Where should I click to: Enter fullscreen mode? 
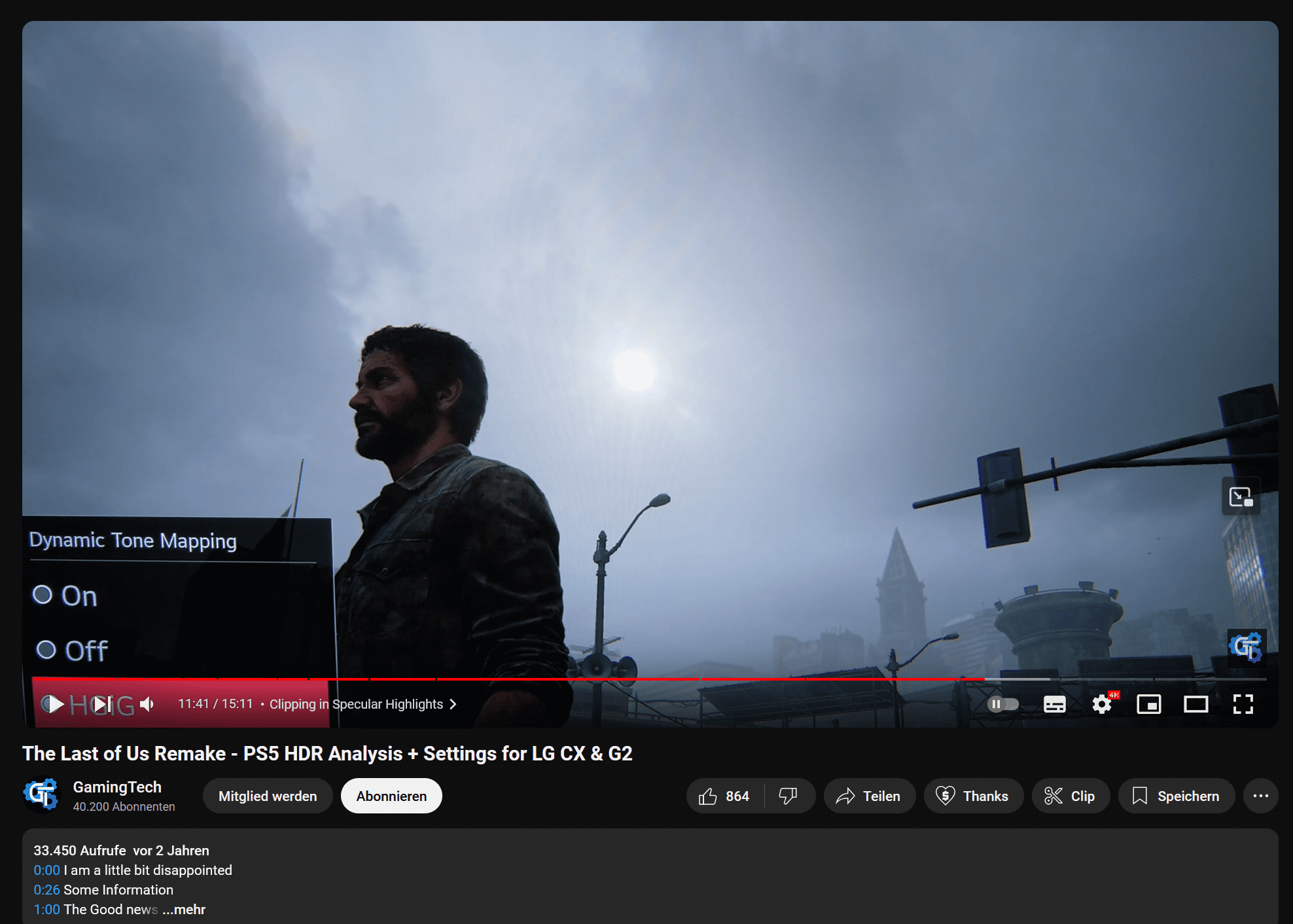1243,704
